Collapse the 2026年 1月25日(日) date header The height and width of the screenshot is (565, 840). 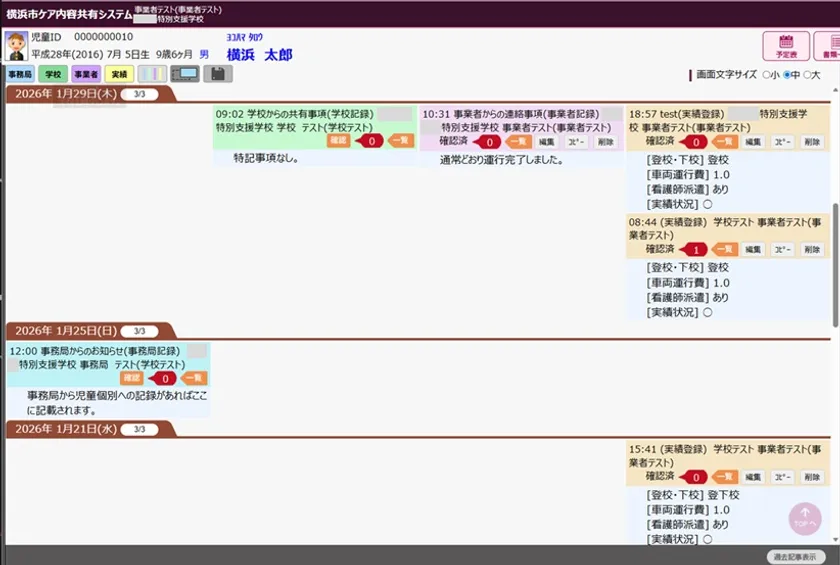[x=66, y=331]
